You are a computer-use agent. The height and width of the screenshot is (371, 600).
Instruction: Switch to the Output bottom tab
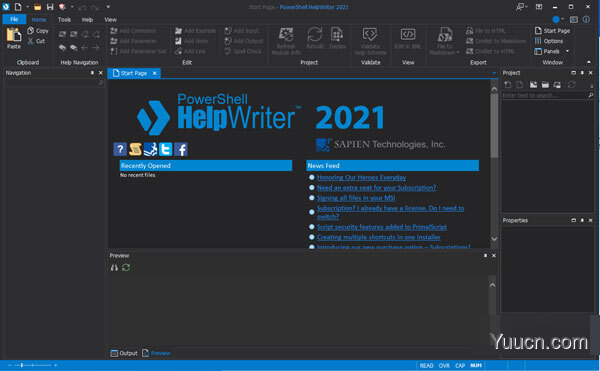(124, 353)
